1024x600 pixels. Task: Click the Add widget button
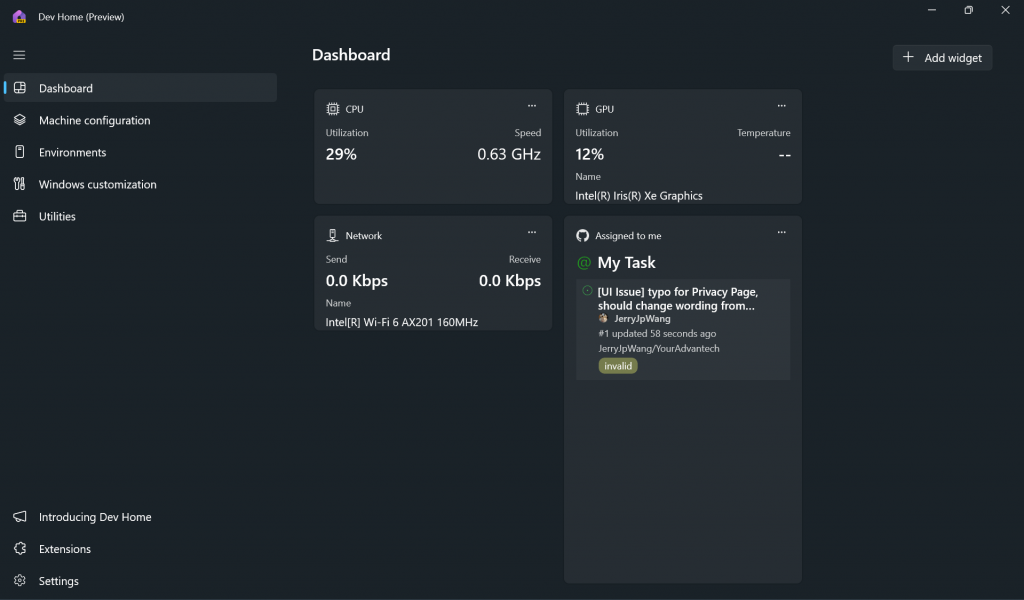click(942, 58)
